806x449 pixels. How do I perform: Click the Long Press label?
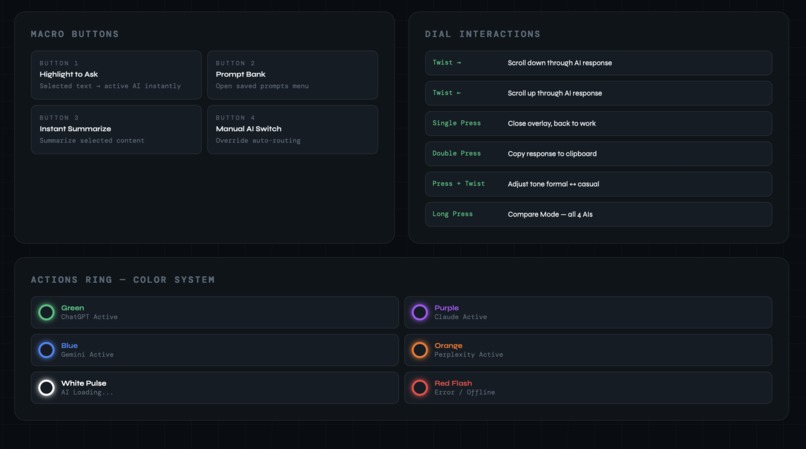coord(452,214)
